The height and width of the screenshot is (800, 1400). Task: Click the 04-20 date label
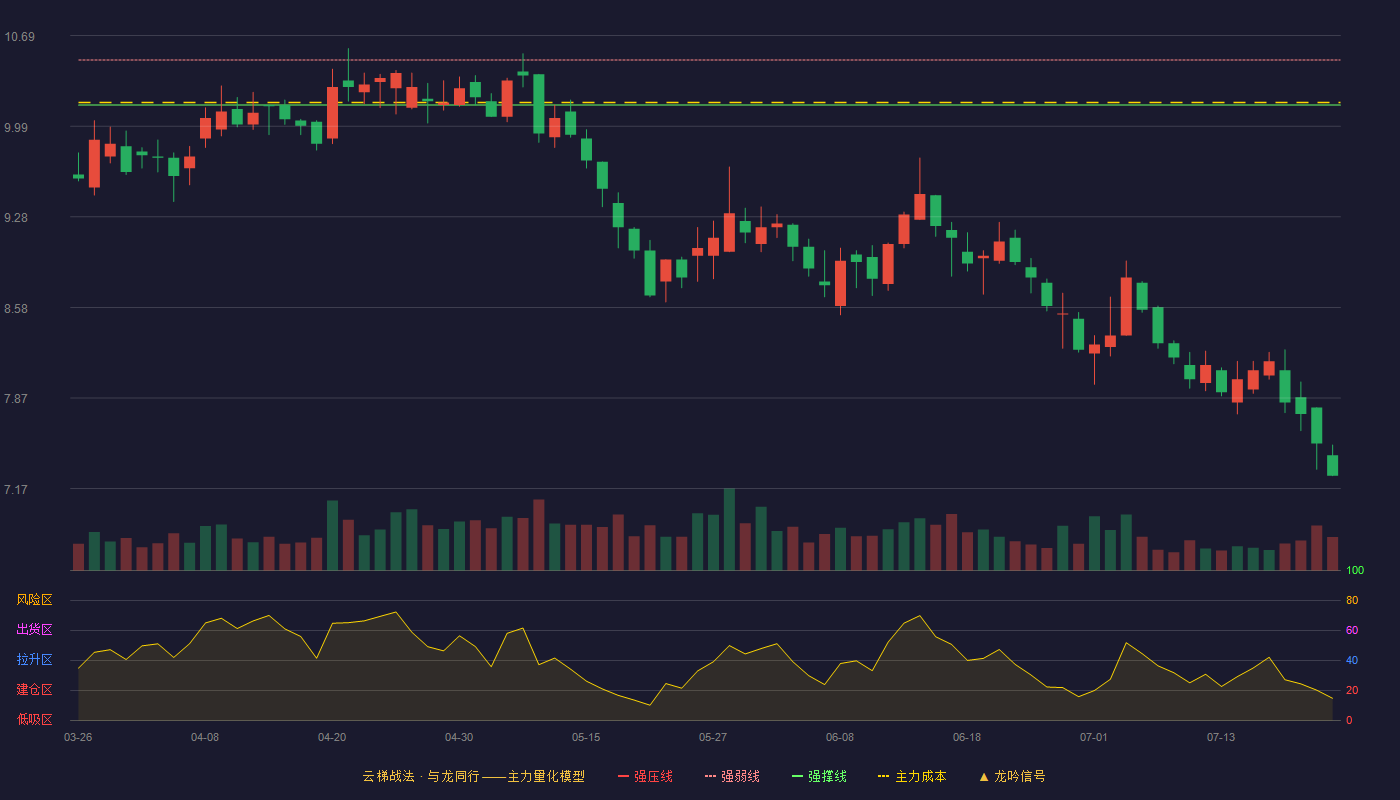coord(332,737)
